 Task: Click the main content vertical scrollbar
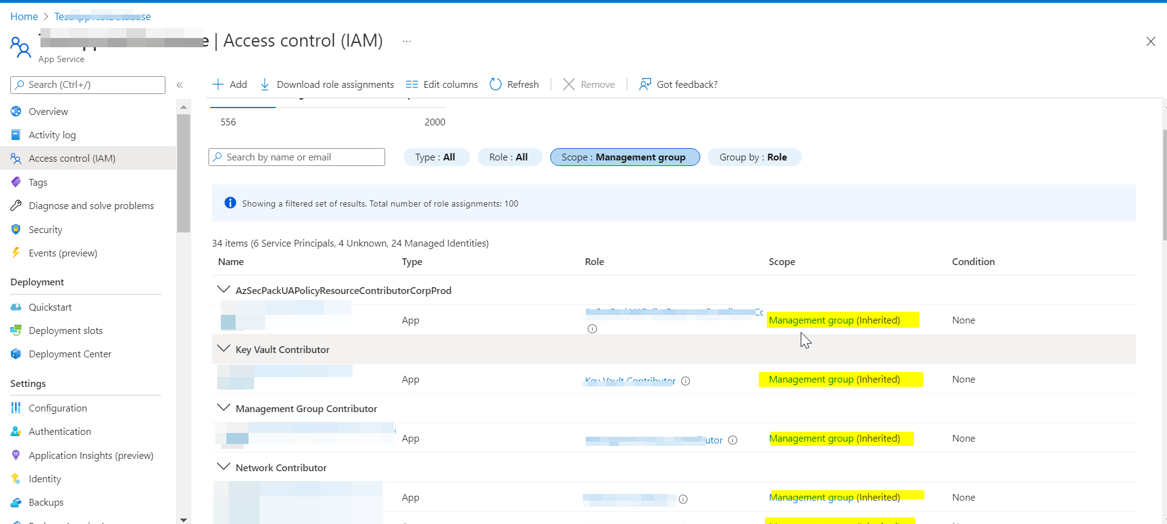point(1164,184)
